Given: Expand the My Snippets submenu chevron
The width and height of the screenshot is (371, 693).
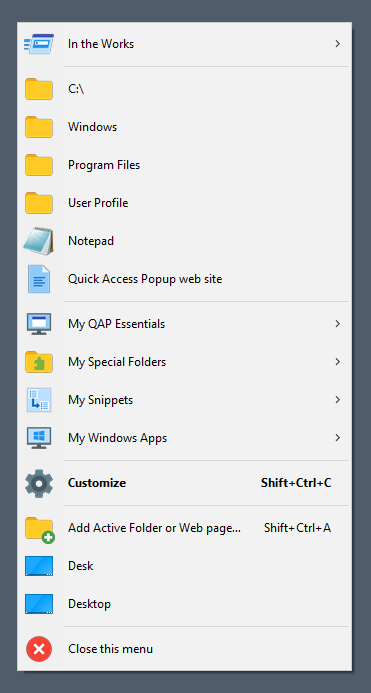Looking at the screenshot, I should click(x=337, y=400).
